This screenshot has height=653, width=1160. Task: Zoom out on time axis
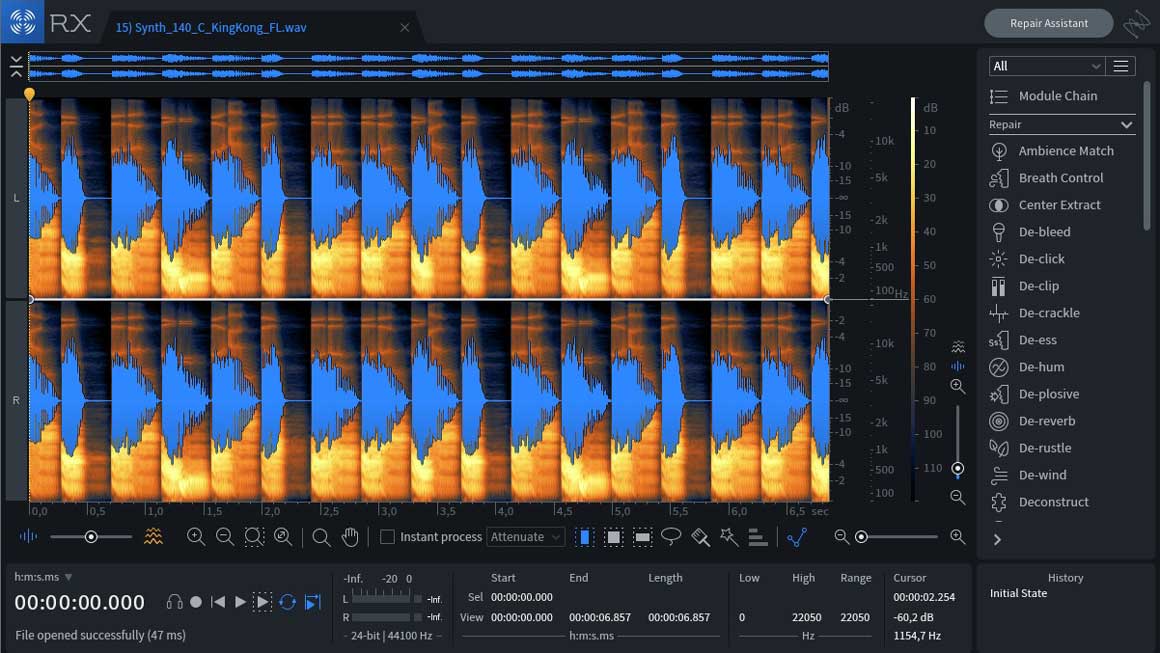(225, 537)
